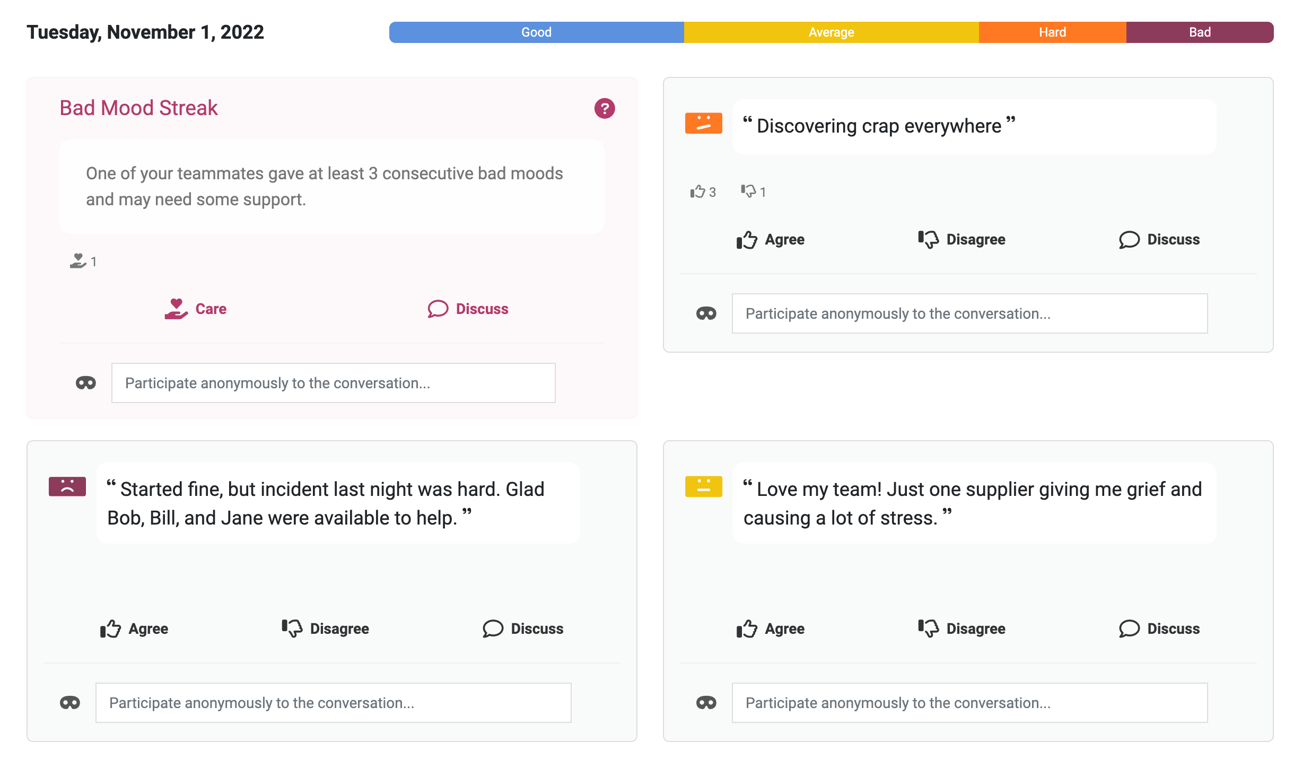Focus anonymous reply field under 'Discovering crap' comment
Image resolution: width=1311 pixels, height=768 pixels.
[x=969, y=314]
